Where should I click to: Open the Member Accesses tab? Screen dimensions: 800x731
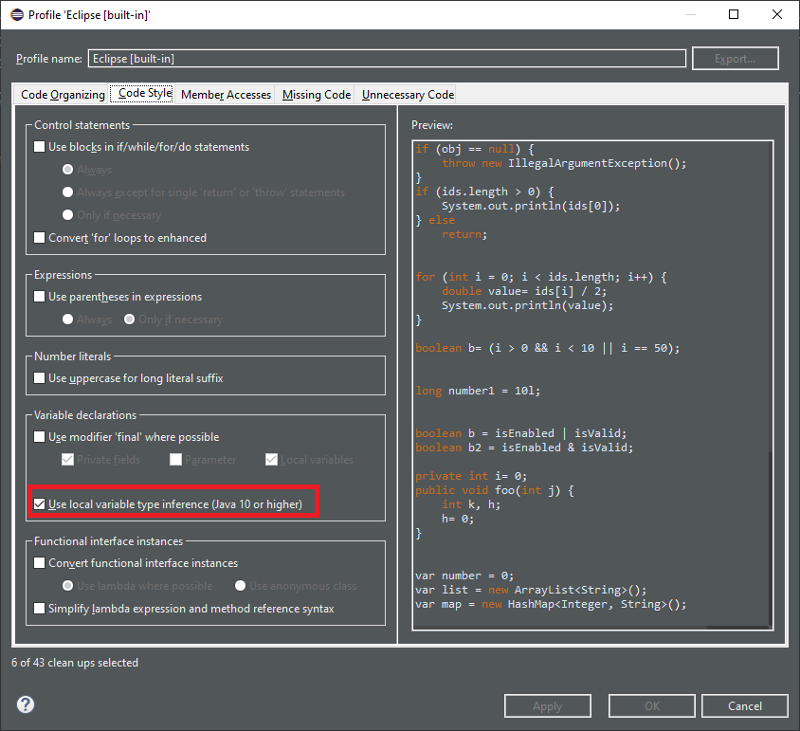(226, 94)
